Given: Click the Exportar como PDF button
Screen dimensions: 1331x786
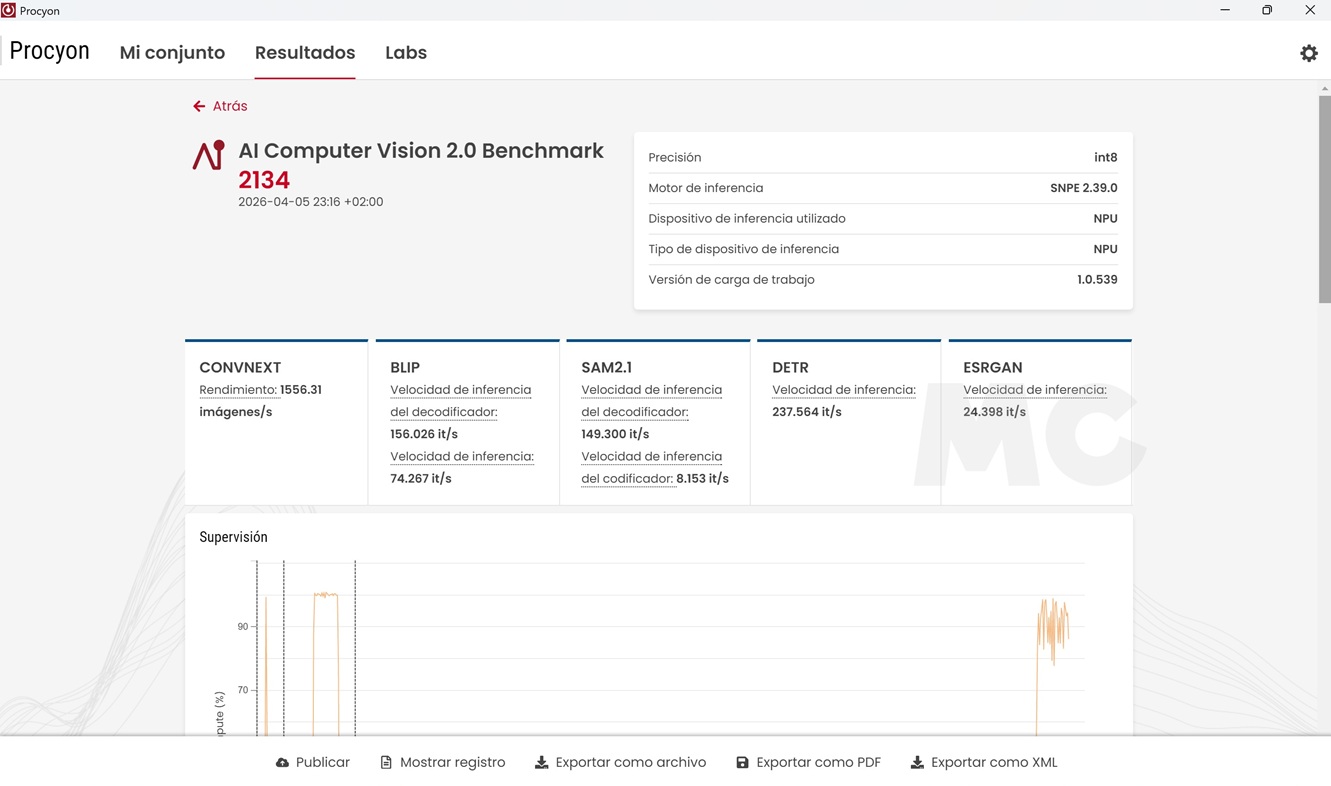Looking at the screenshot, I should (818, 763).
